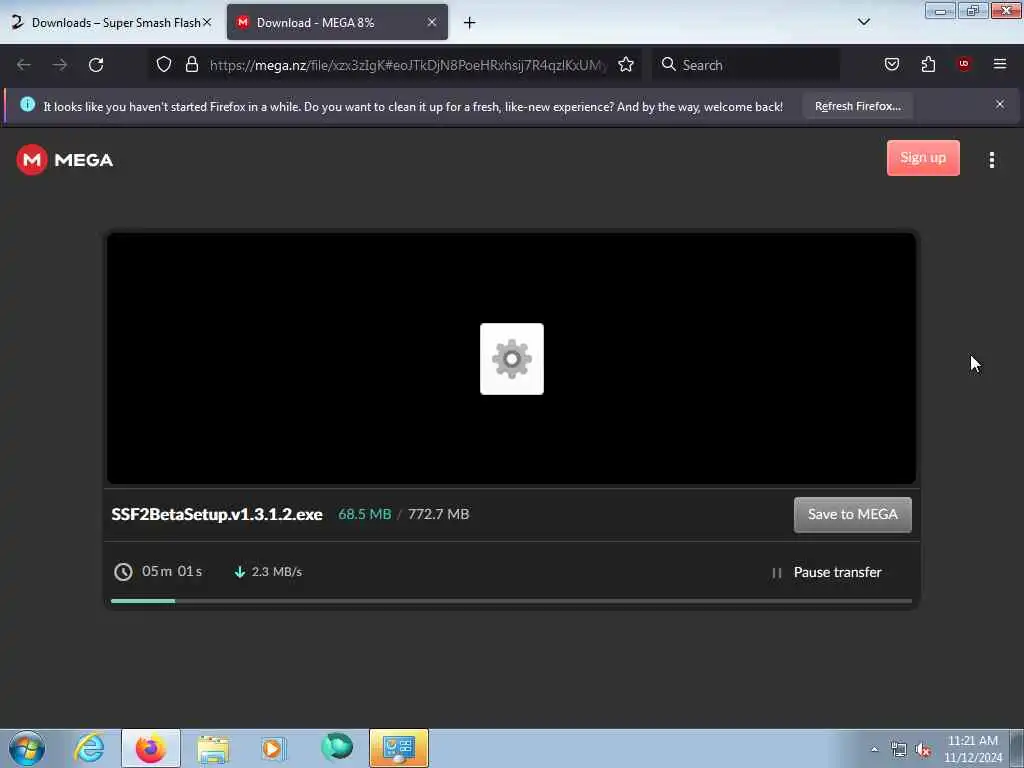Click Save to MEGA button
The height and width of the screenshot is (768, 1024).
[x=852, y=515]
